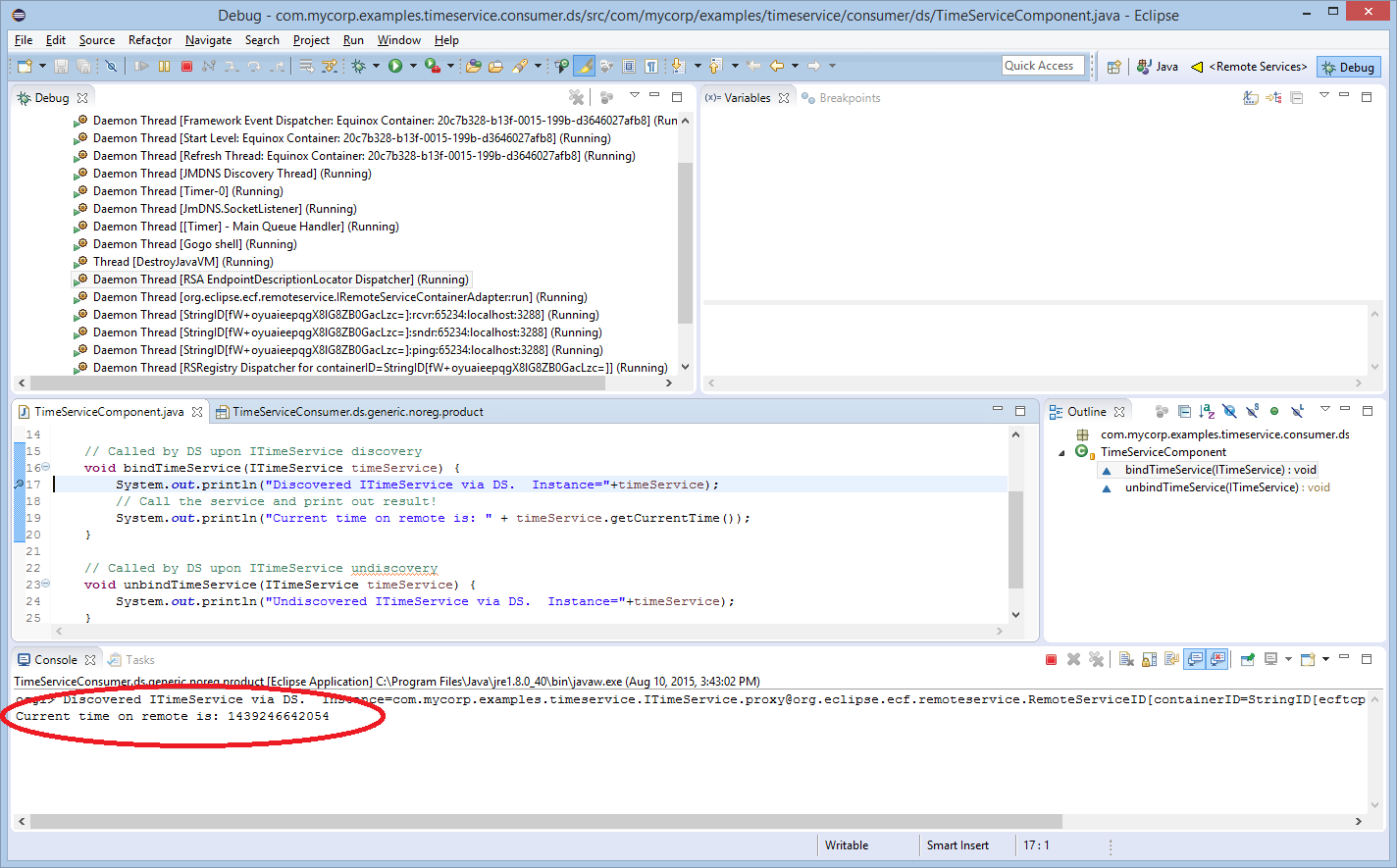This screenshot has width=1397, height=868.
Task: Open the Outline view menu triangle
Action: [1325, 409]
